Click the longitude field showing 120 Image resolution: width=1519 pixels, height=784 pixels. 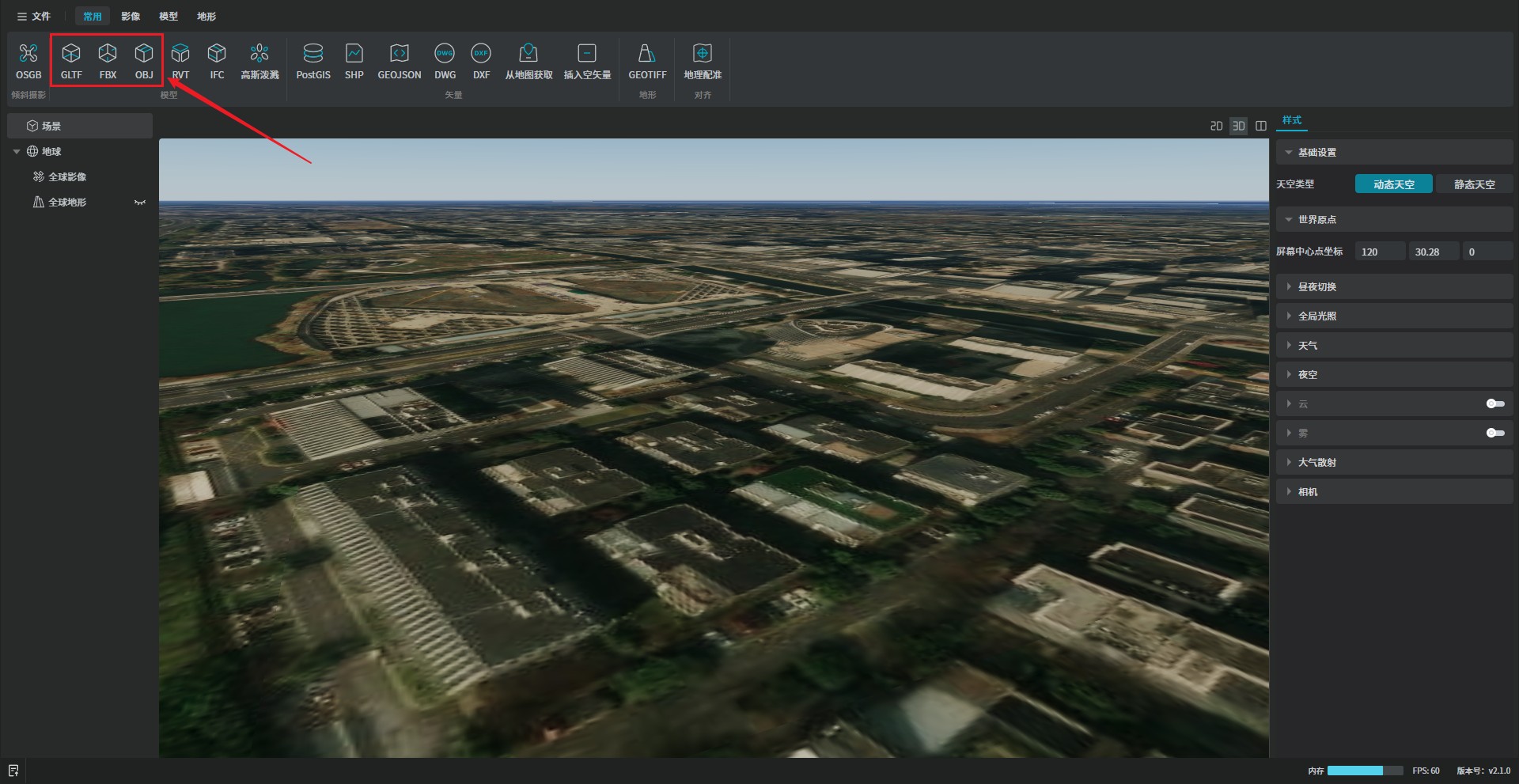(1379, 252)
